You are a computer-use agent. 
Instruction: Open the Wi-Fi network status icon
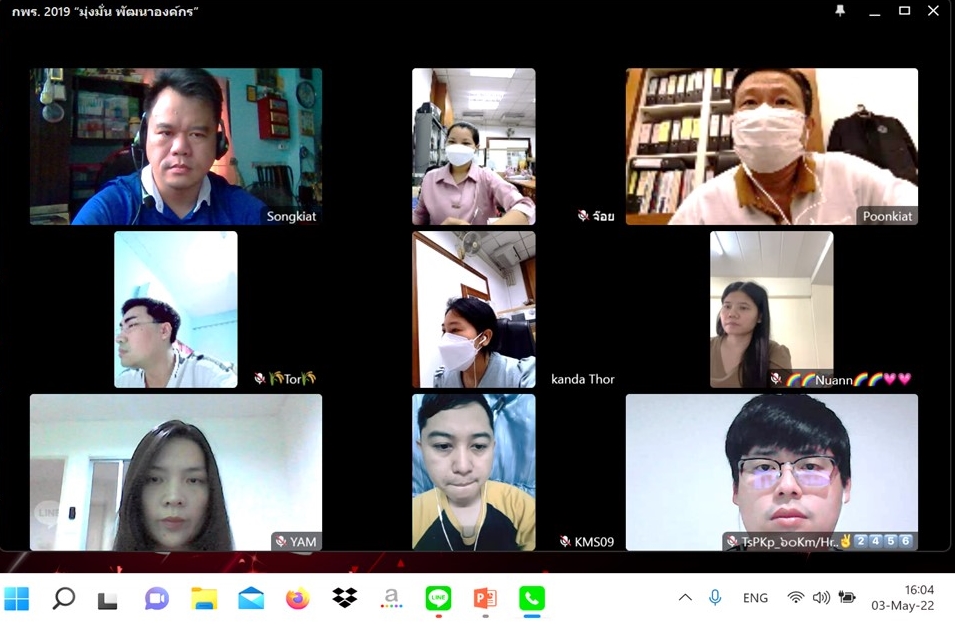(x=795, y=597)
